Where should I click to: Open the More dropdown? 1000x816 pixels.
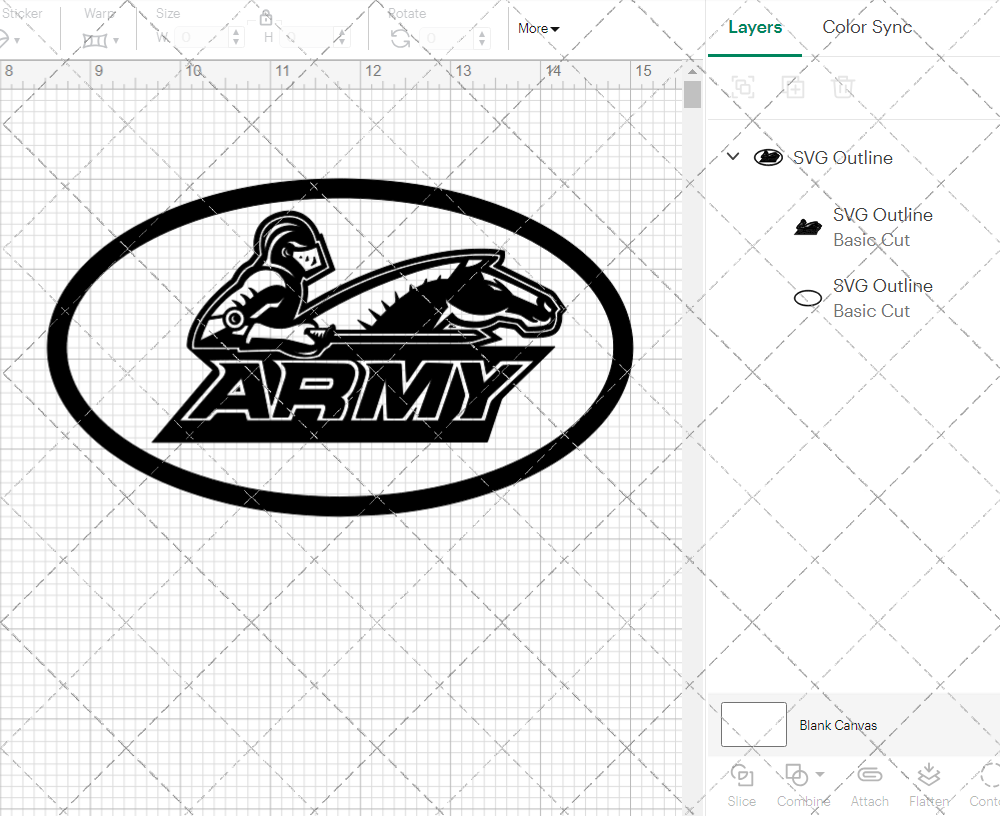click(x=537, y=28)
